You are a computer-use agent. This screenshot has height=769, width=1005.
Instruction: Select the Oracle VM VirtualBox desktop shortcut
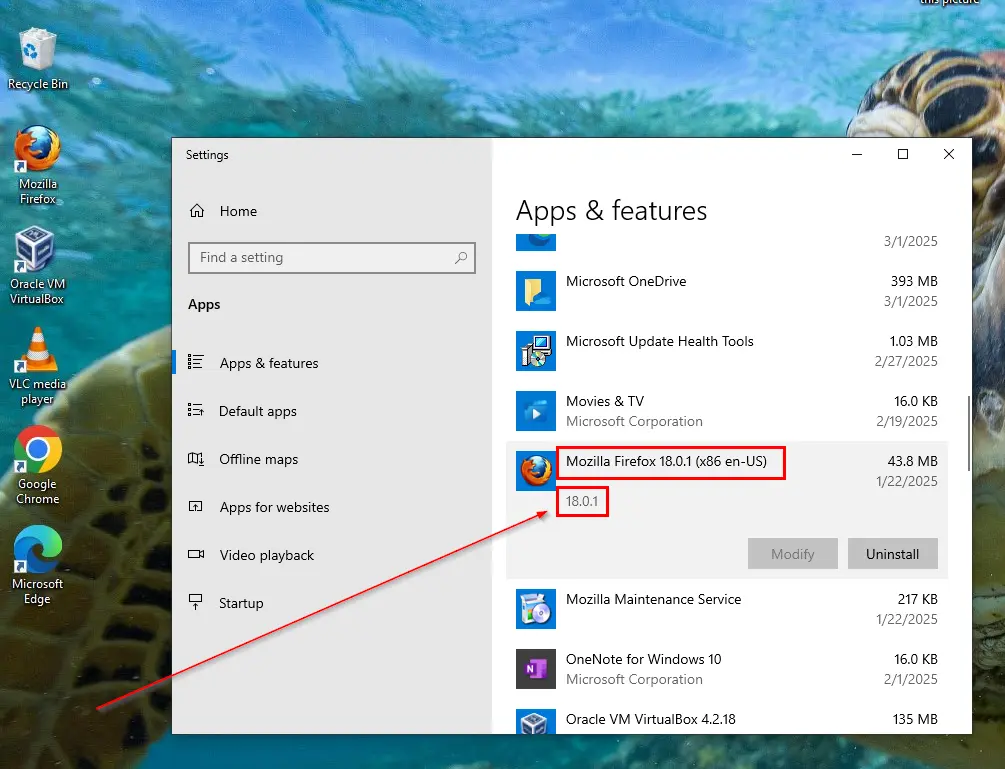click(x=37, y=265)
